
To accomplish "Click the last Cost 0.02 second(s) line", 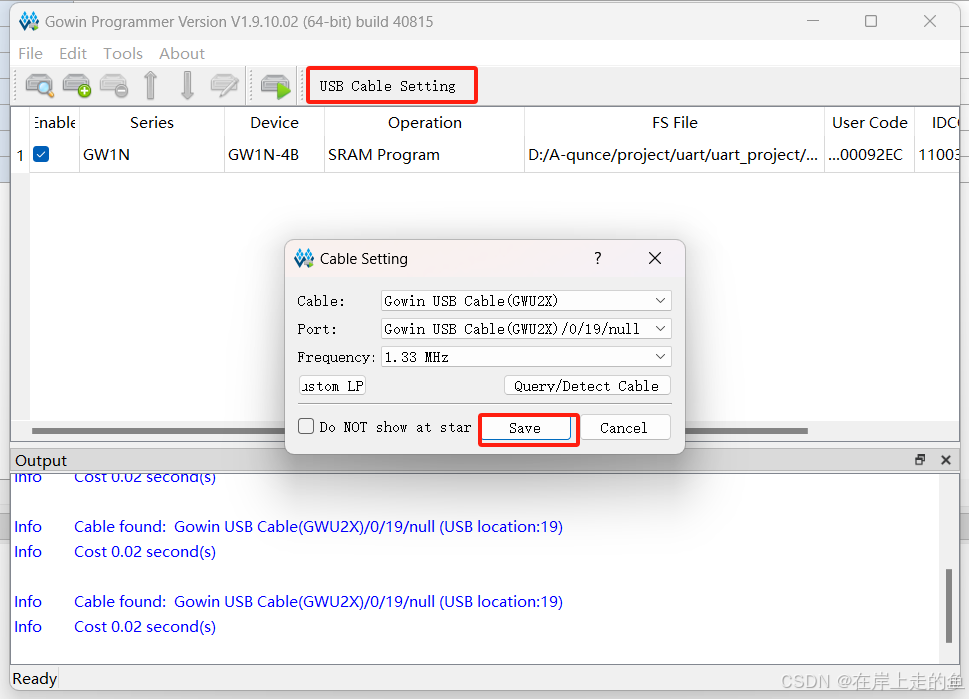I will [x=145, y=627].
